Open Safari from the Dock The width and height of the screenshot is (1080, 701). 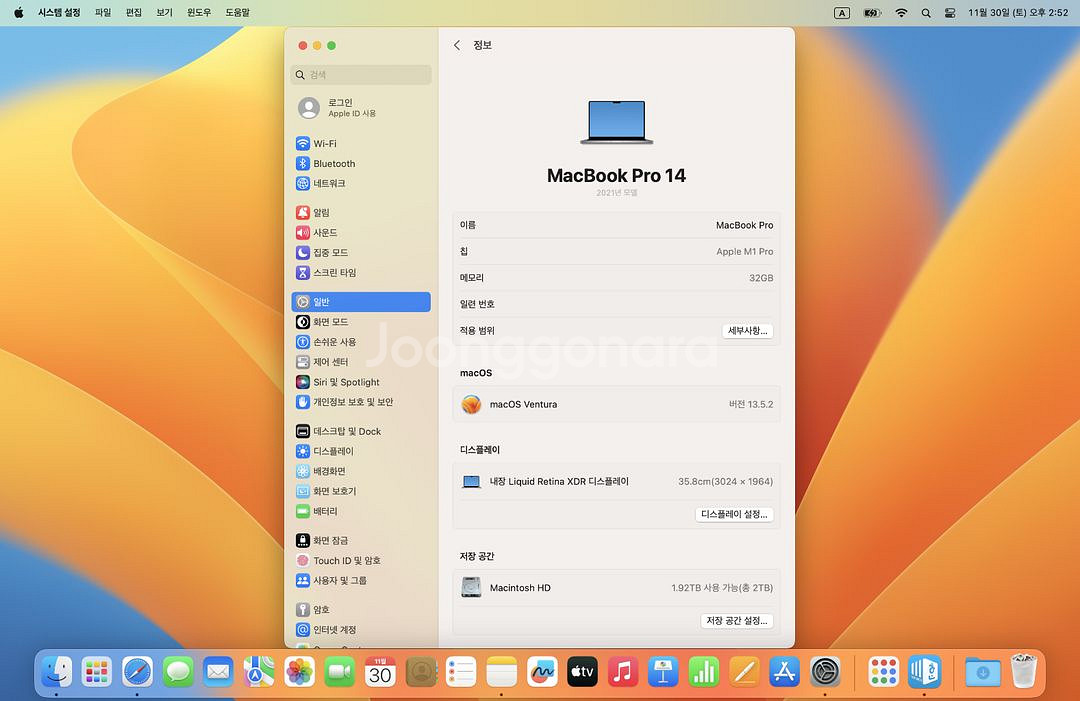137,671
